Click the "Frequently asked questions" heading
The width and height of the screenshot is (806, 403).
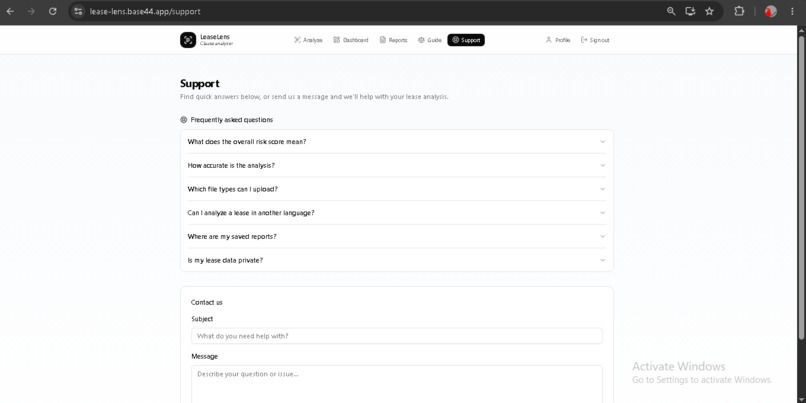[231, 120]
